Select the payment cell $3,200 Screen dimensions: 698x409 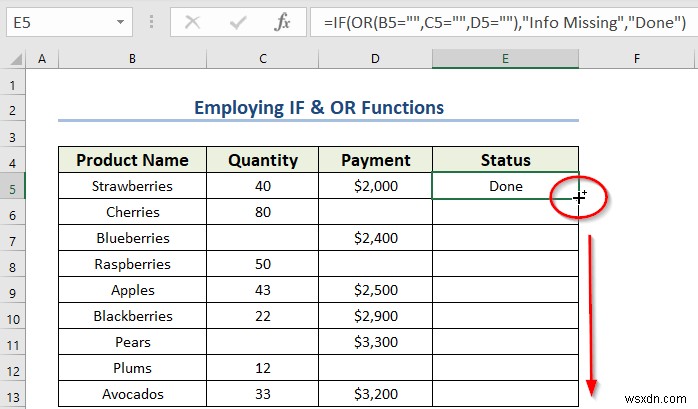[x=375, y=394]
